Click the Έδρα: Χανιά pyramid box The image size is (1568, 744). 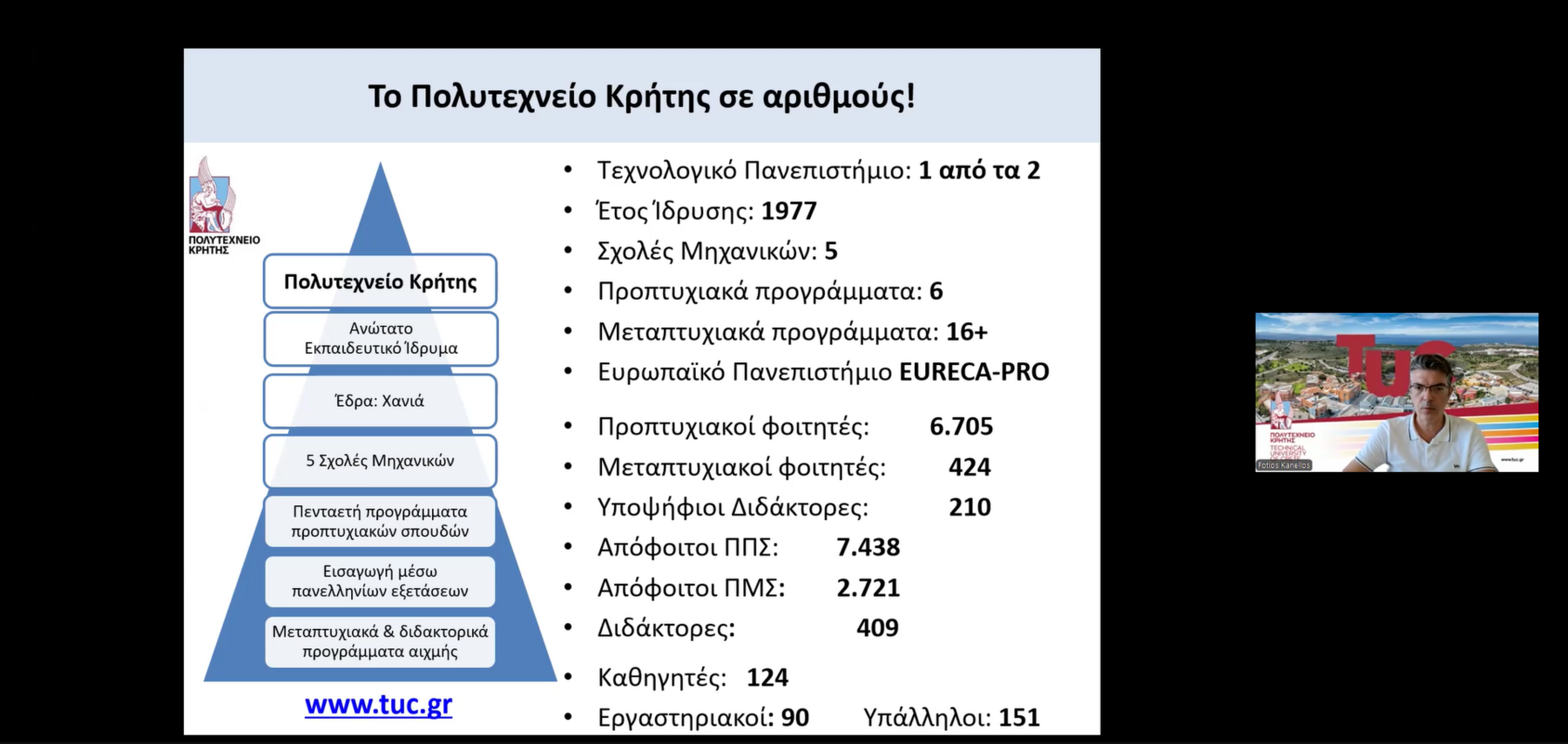(x=380, y=401)
